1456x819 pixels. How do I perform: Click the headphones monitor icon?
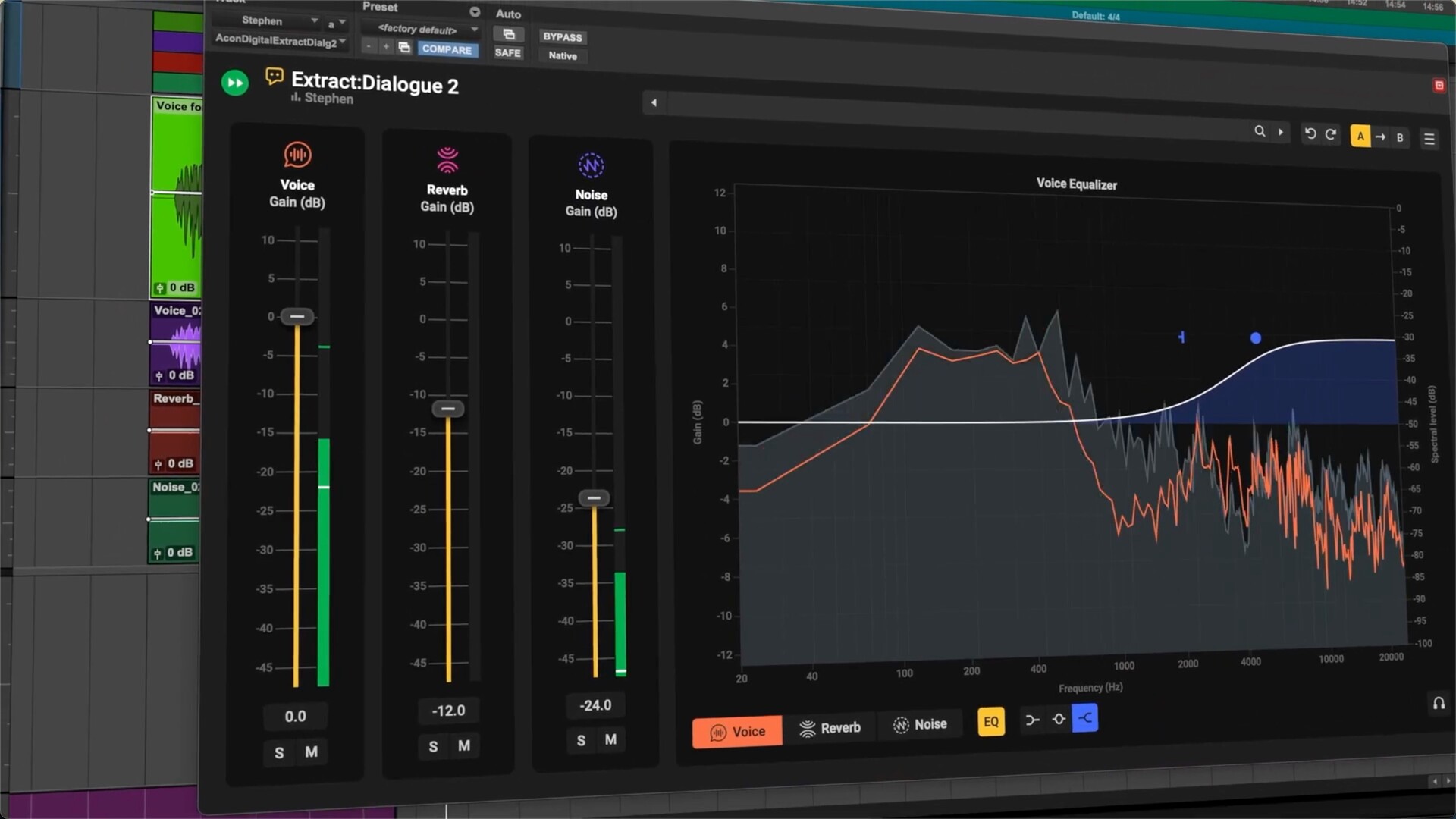coord(1439,703)
